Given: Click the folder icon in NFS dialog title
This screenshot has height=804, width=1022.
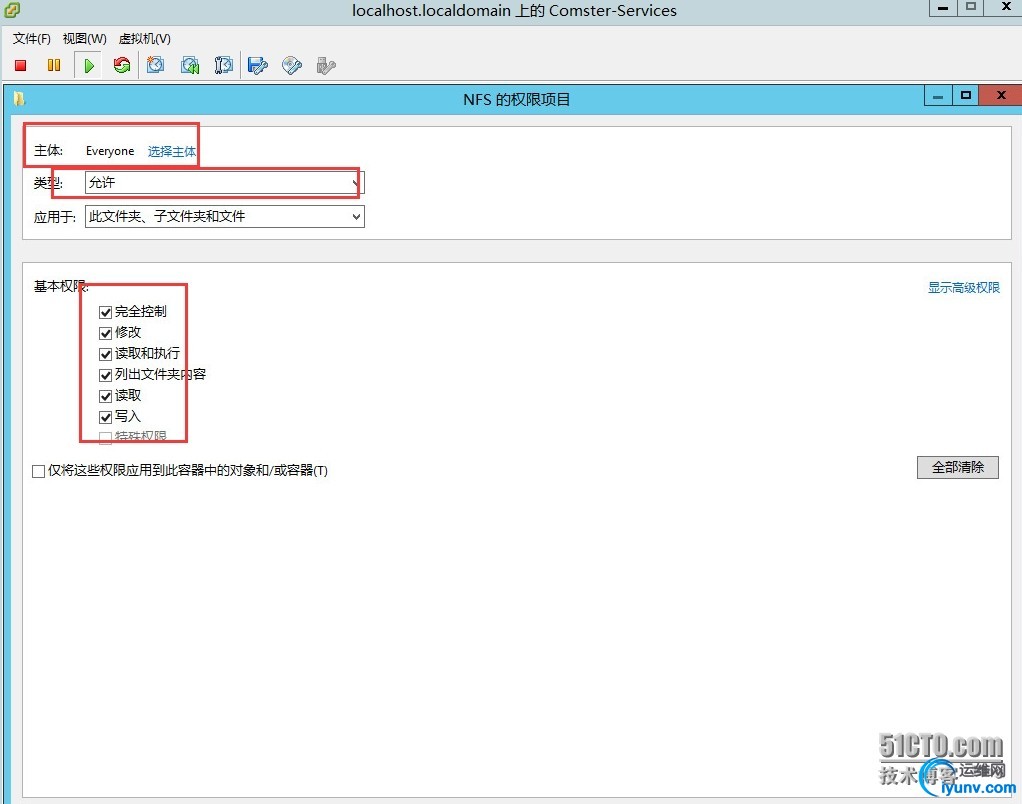Looking at the screenshot, I should click(20, 99).
